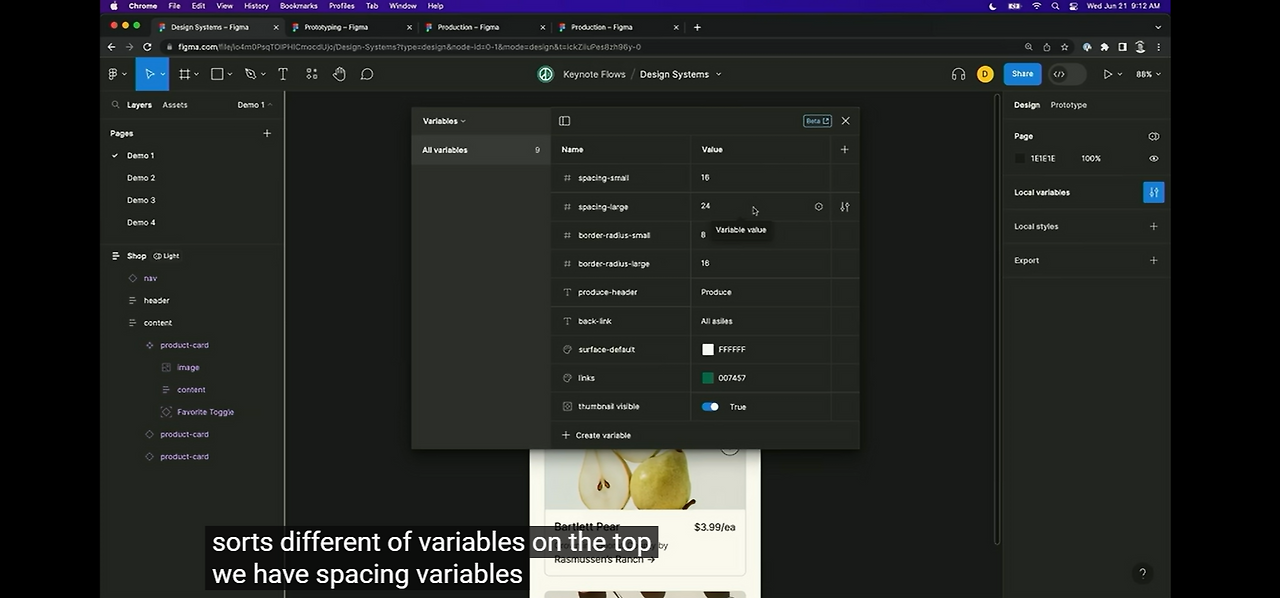This screenshot has width=1280, height=598.
Task: Select the Hand tool
Action: (x=339, y=74)
